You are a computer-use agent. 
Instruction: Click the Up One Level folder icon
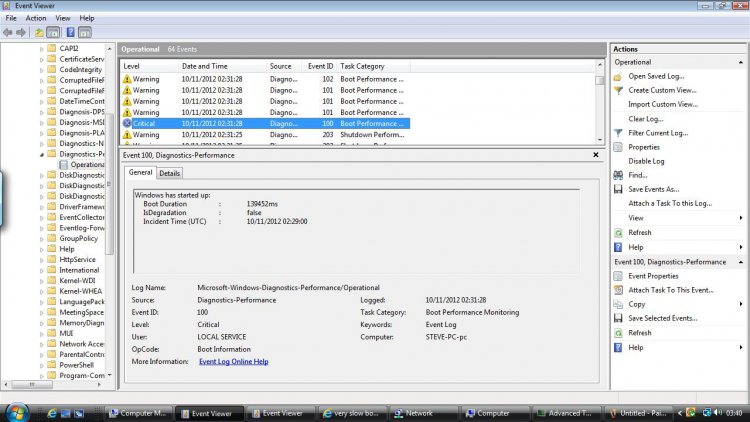[39, 32]
